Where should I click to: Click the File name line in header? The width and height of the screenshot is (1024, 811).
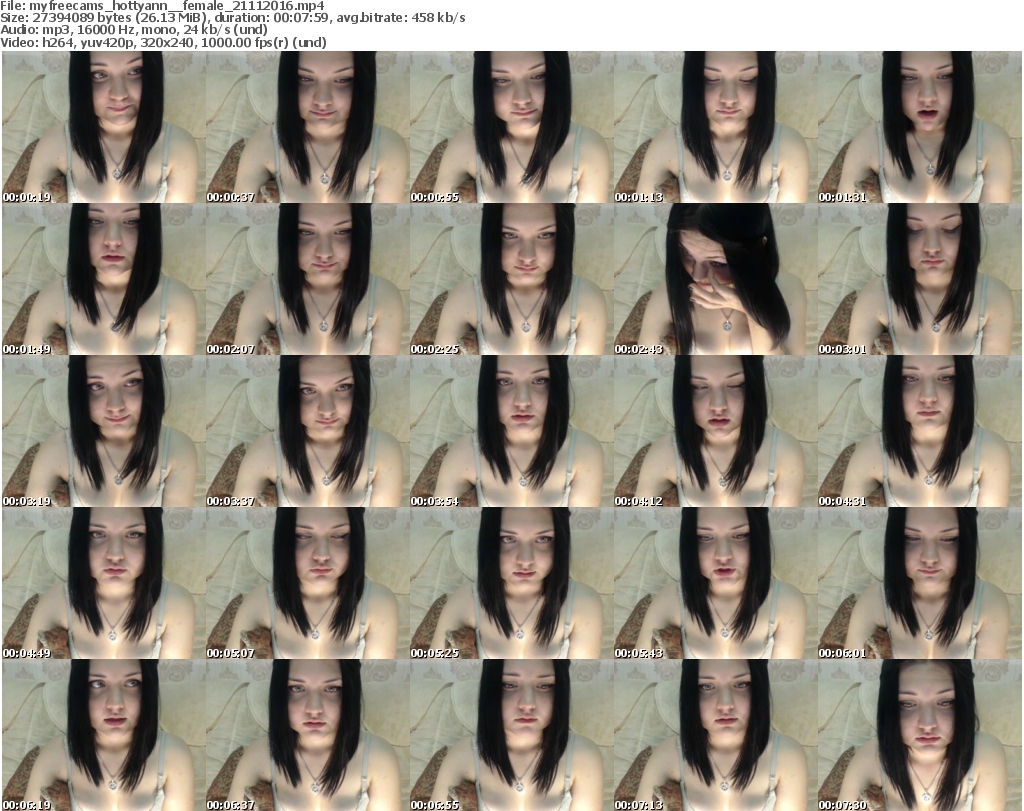pyautogui.click(x=162, y=6)
